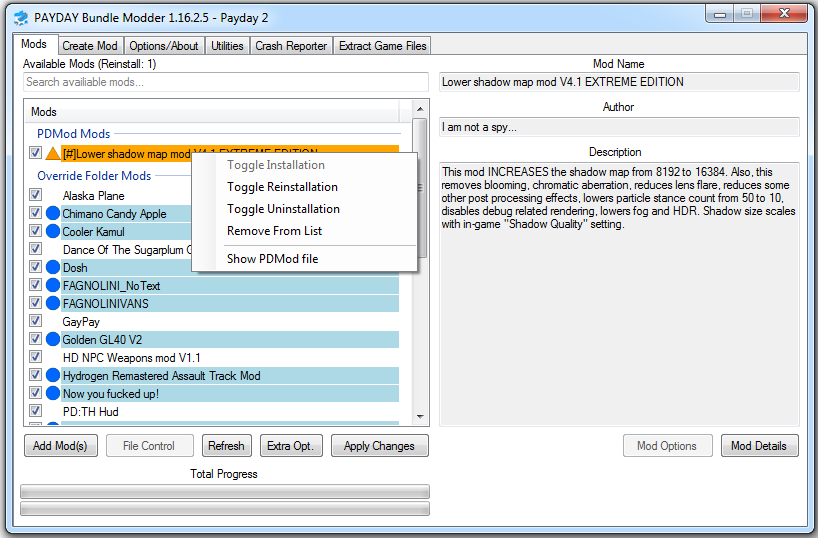This screenshot has height=538, width=818.
Task: Select Toggle Uninstallation from context menu
Action: [305, 209]
